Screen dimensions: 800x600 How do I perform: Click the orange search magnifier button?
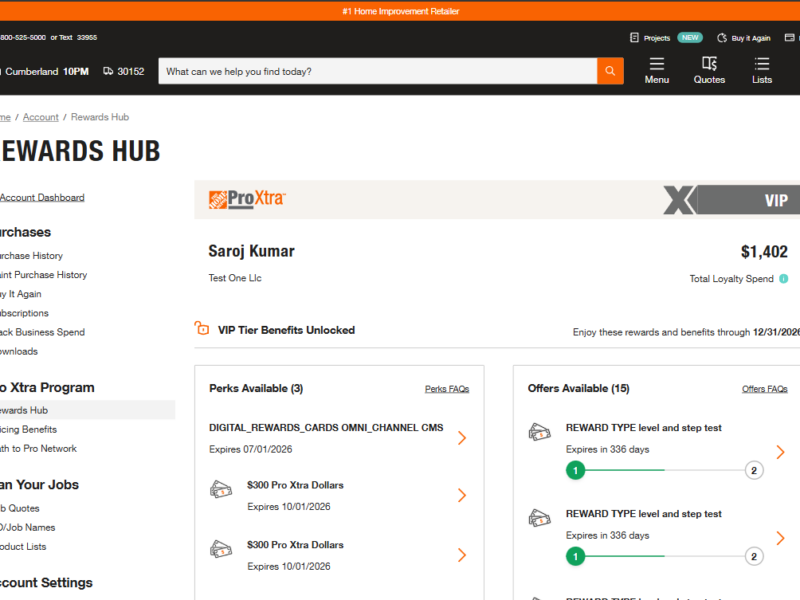pyautogui.click(x=610, y=71)
